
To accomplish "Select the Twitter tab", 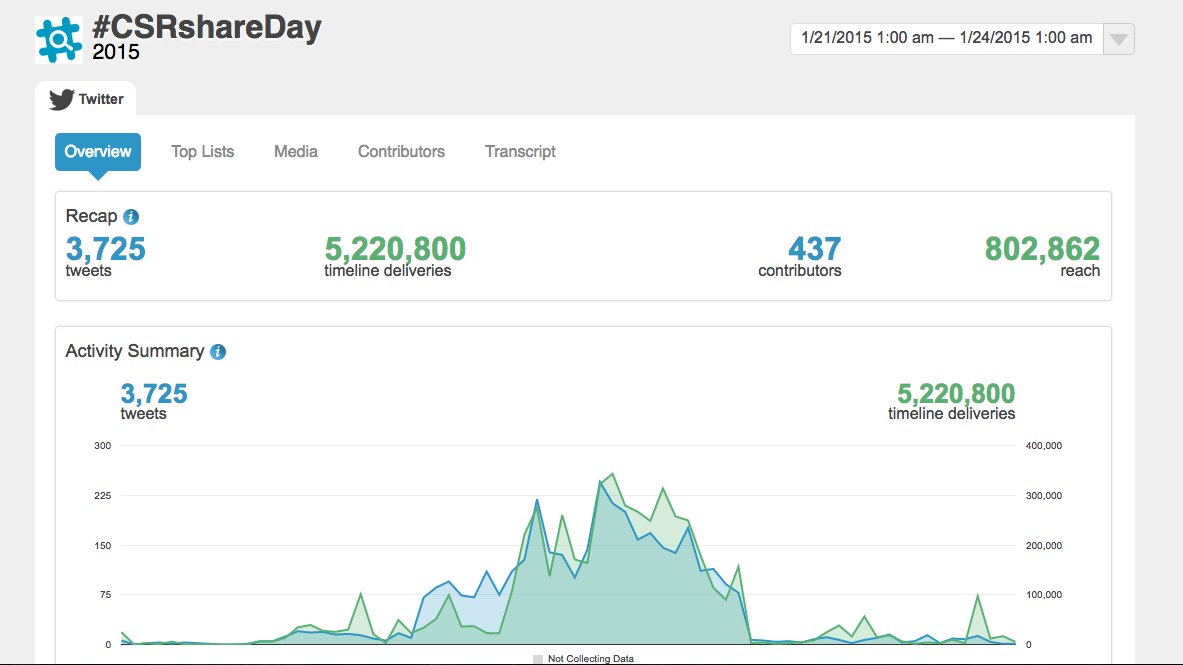I will click(x=85, y=99).
